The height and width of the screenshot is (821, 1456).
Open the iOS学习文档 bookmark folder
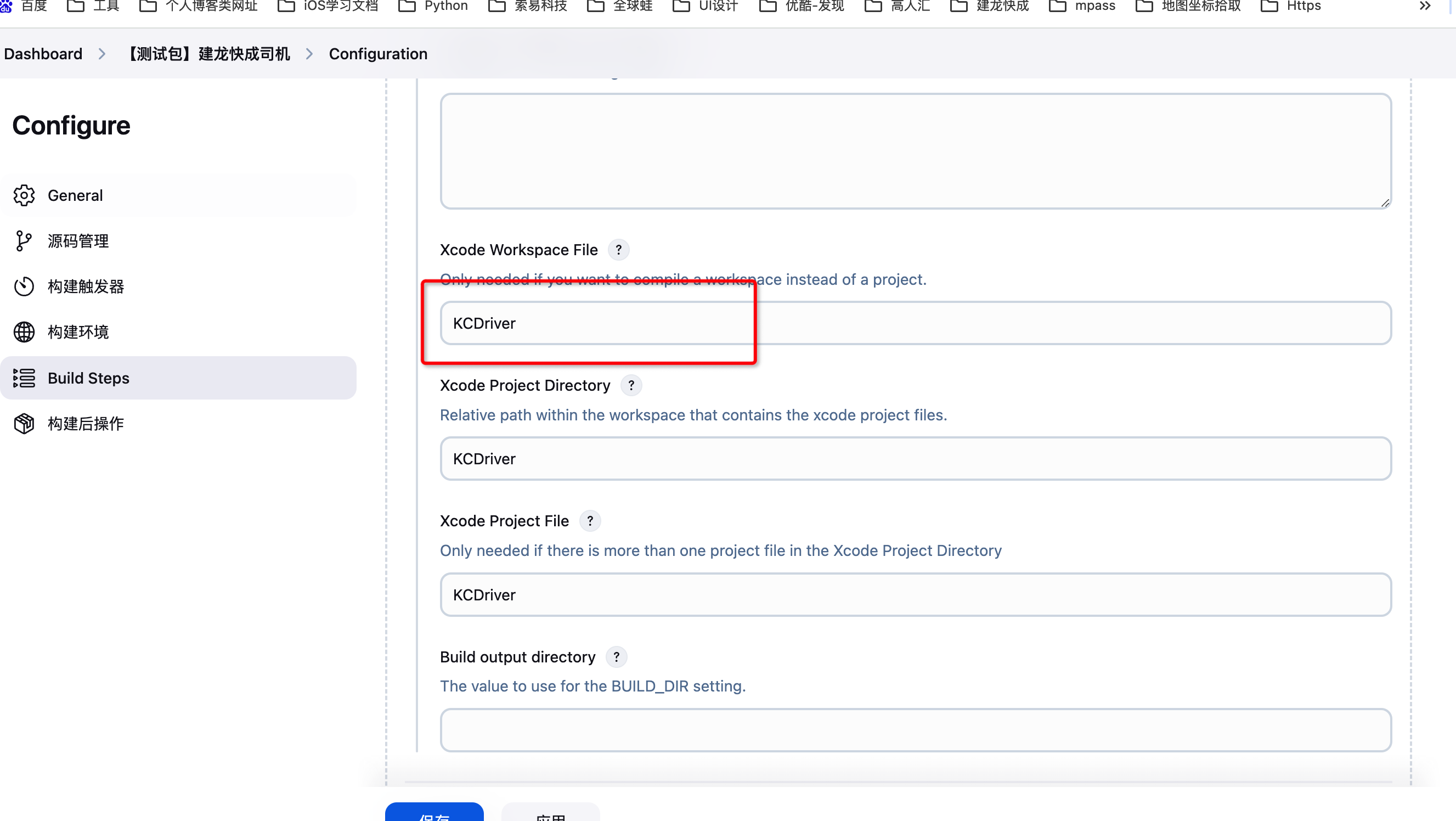coord(328,6)
